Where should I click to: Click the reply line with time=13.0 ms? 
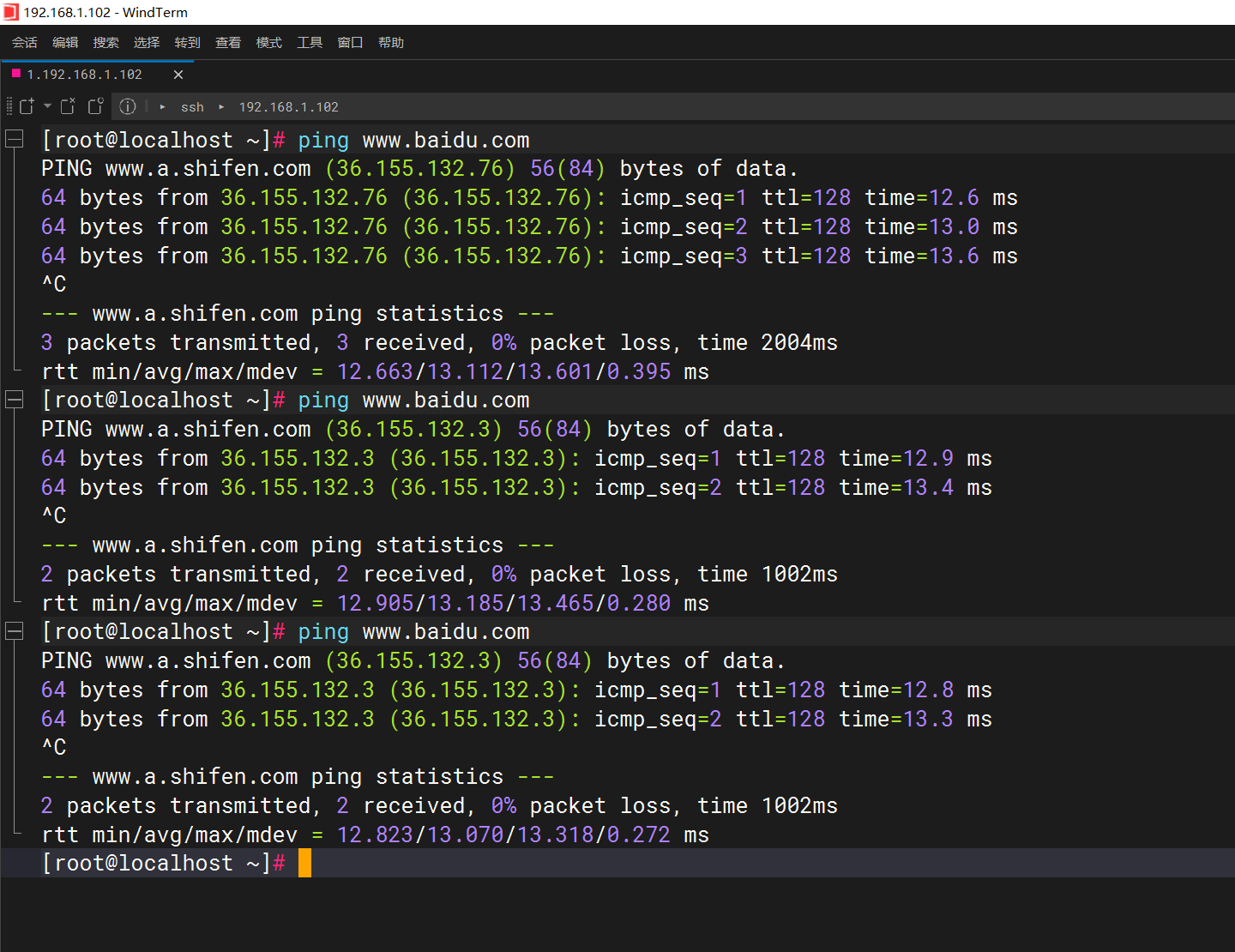529,226
